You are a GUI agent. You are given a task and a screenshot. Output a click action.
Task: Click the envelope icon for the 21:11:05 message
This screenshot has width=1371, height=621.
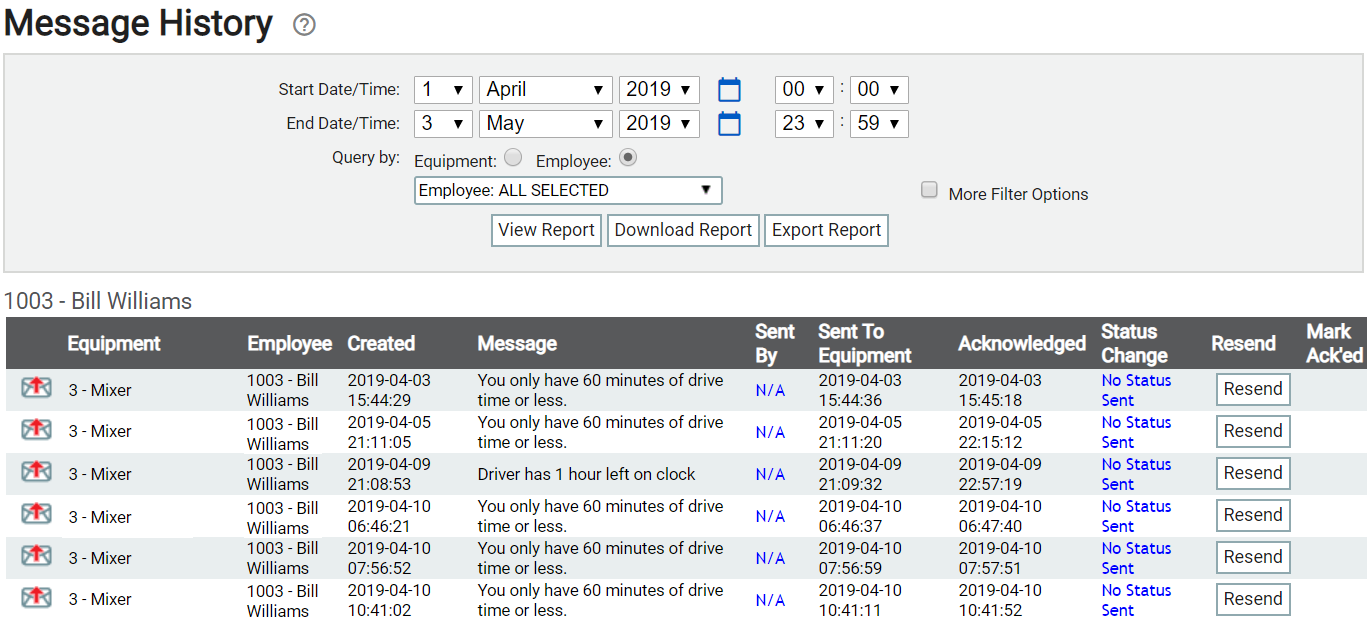[x=36, y=430]
